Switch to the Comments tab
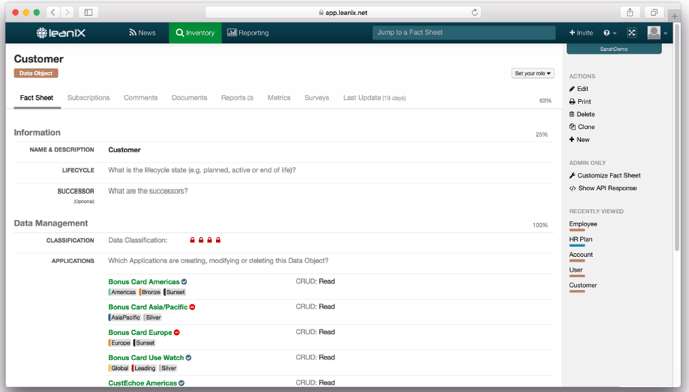The image size is (689, 392). (x=141, y=98)
